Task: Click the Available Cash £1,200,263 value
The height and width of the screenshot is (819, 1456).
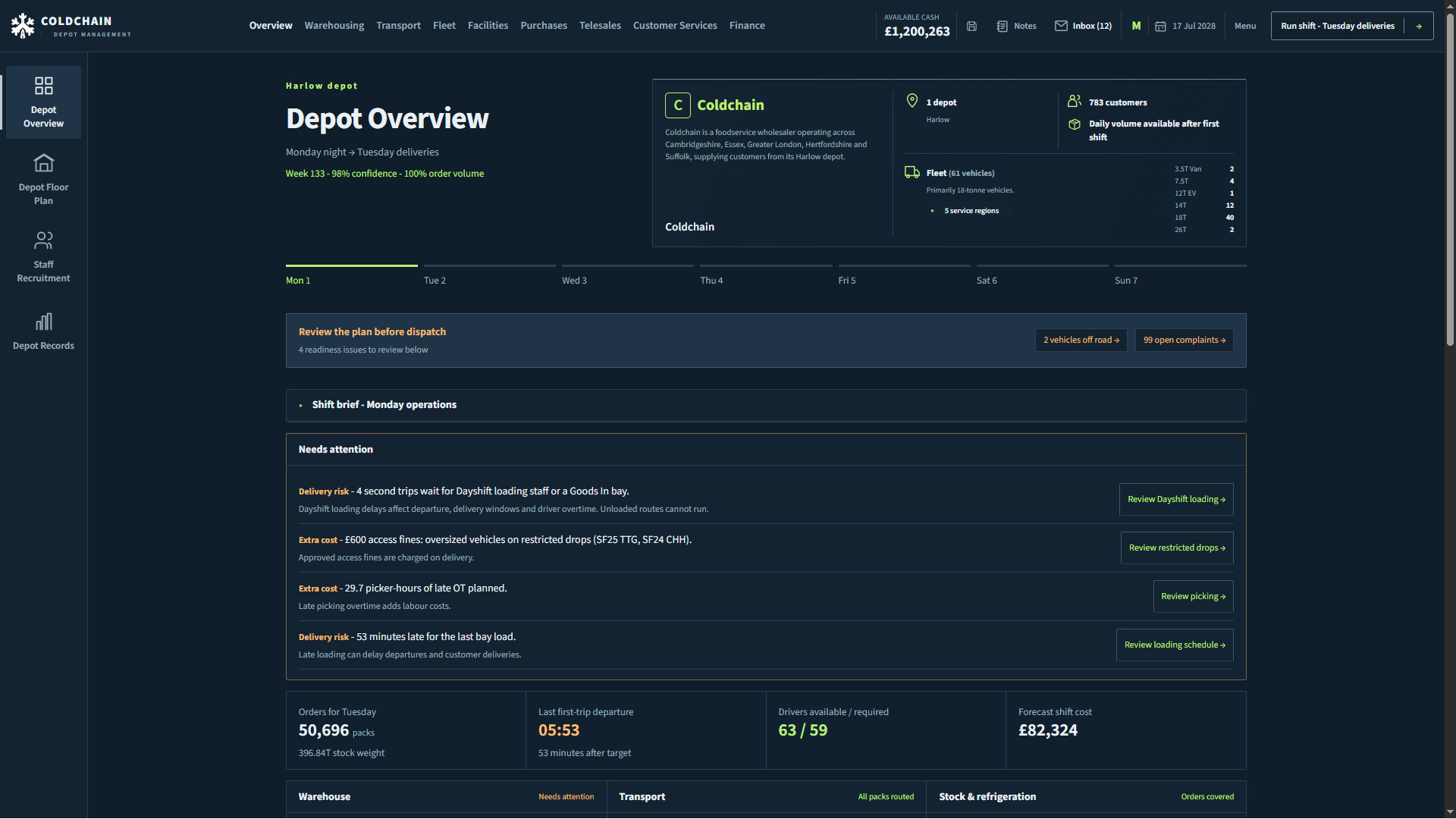Action: tap(917, 32)
